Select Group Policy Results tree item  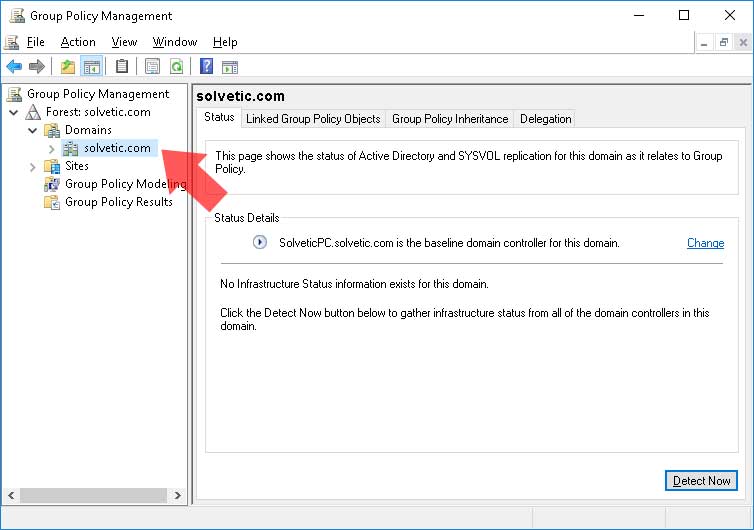pyautogui.click(x=119, y=202)
